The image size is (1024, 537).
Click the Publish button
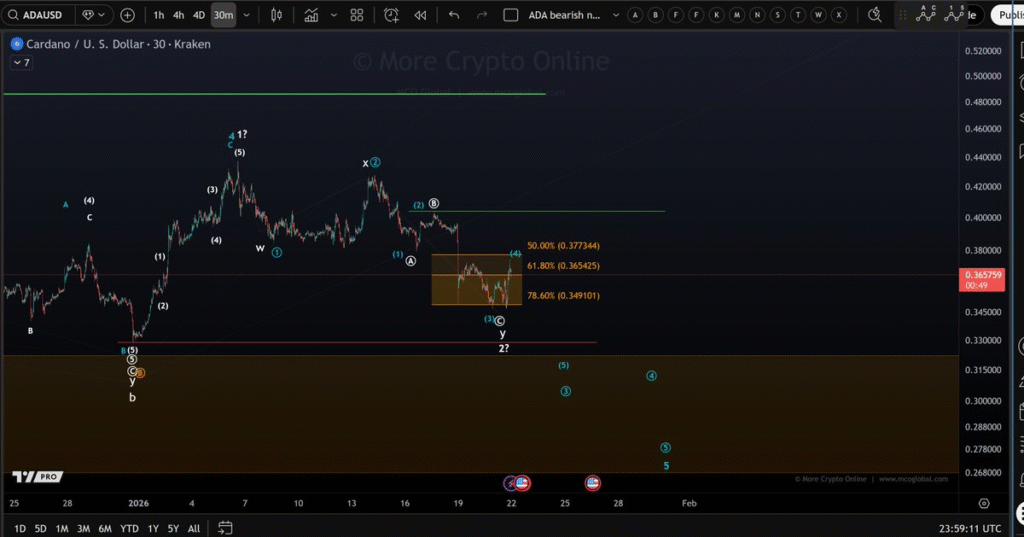tap(1008, 15)
